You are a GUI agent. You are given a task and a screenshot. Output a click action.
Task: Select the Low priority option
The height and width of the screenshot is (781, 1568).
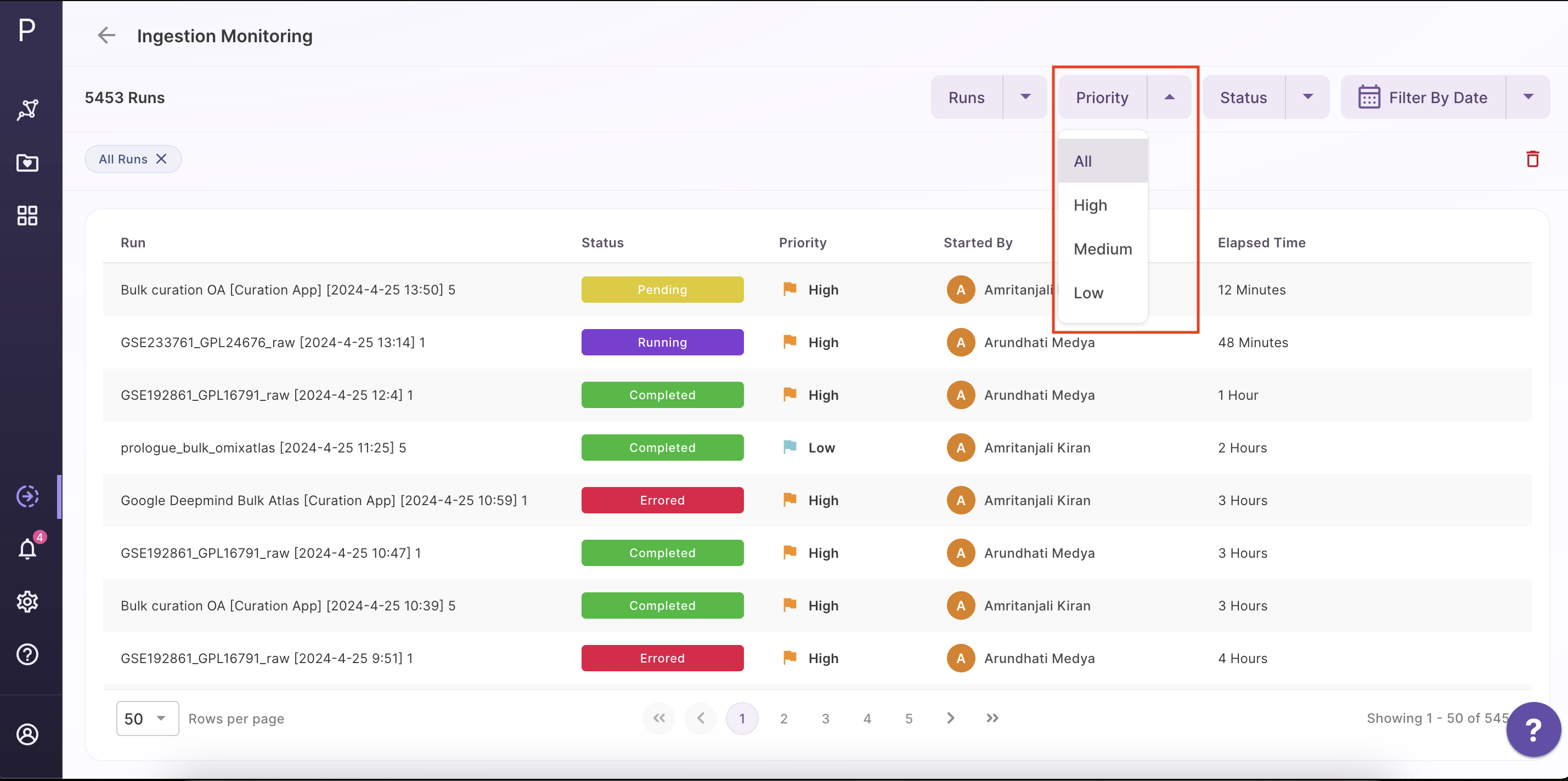pyautogui.click(x=1089, y=293)
